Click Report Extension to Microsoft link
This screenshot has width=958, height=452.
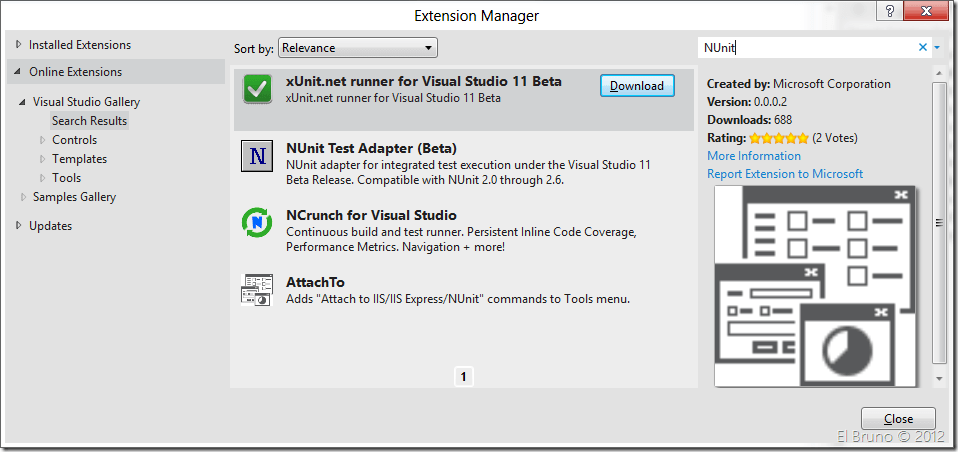coord(785,174)
